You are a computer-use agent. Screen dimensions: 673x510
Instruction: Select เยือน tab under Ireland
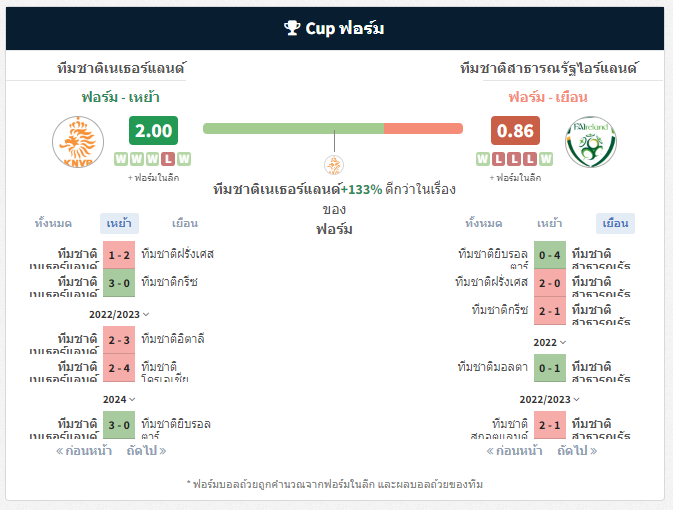615,223
